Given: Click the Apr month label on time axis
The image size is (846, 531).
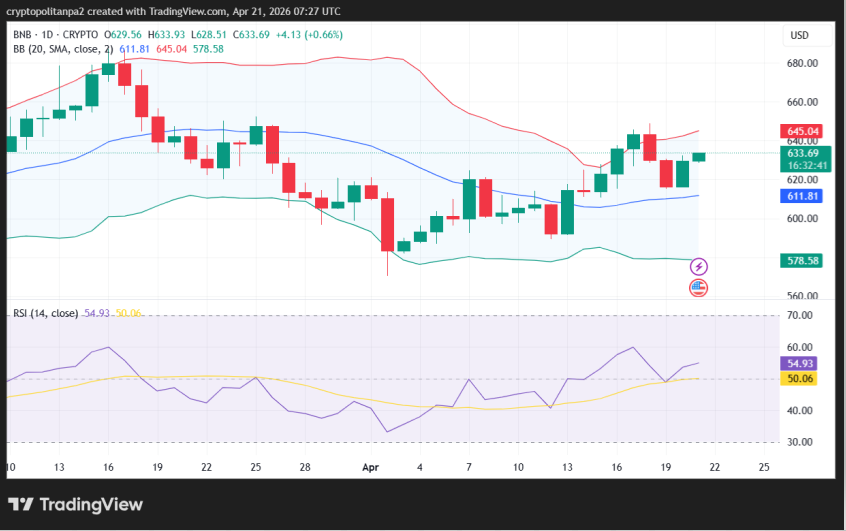Looking at the screenshot, I should point(371,467).
